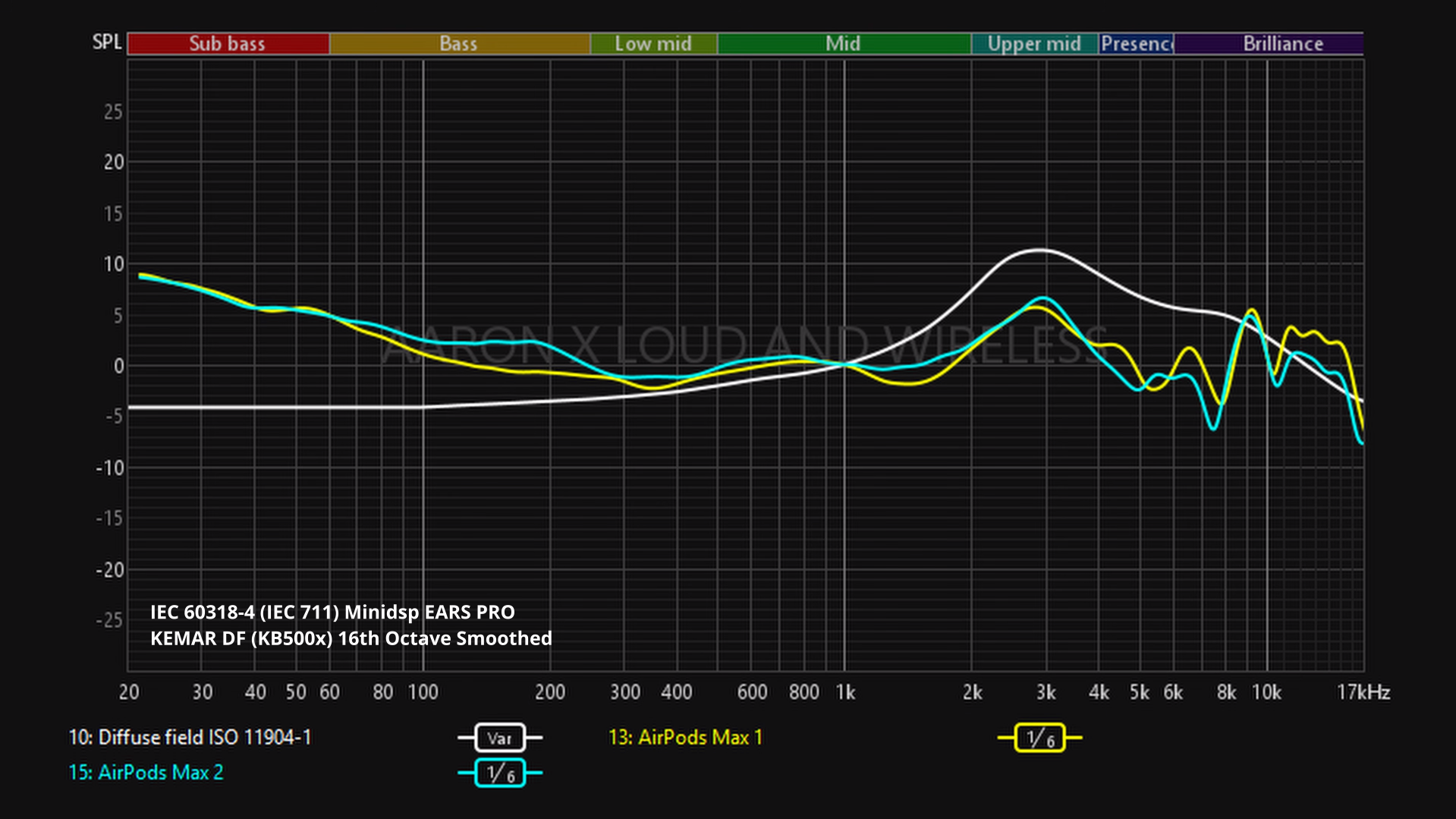Click the Brilliance band header
The height and width of the screenshot is (819, 1456).
click(1269, 43)
